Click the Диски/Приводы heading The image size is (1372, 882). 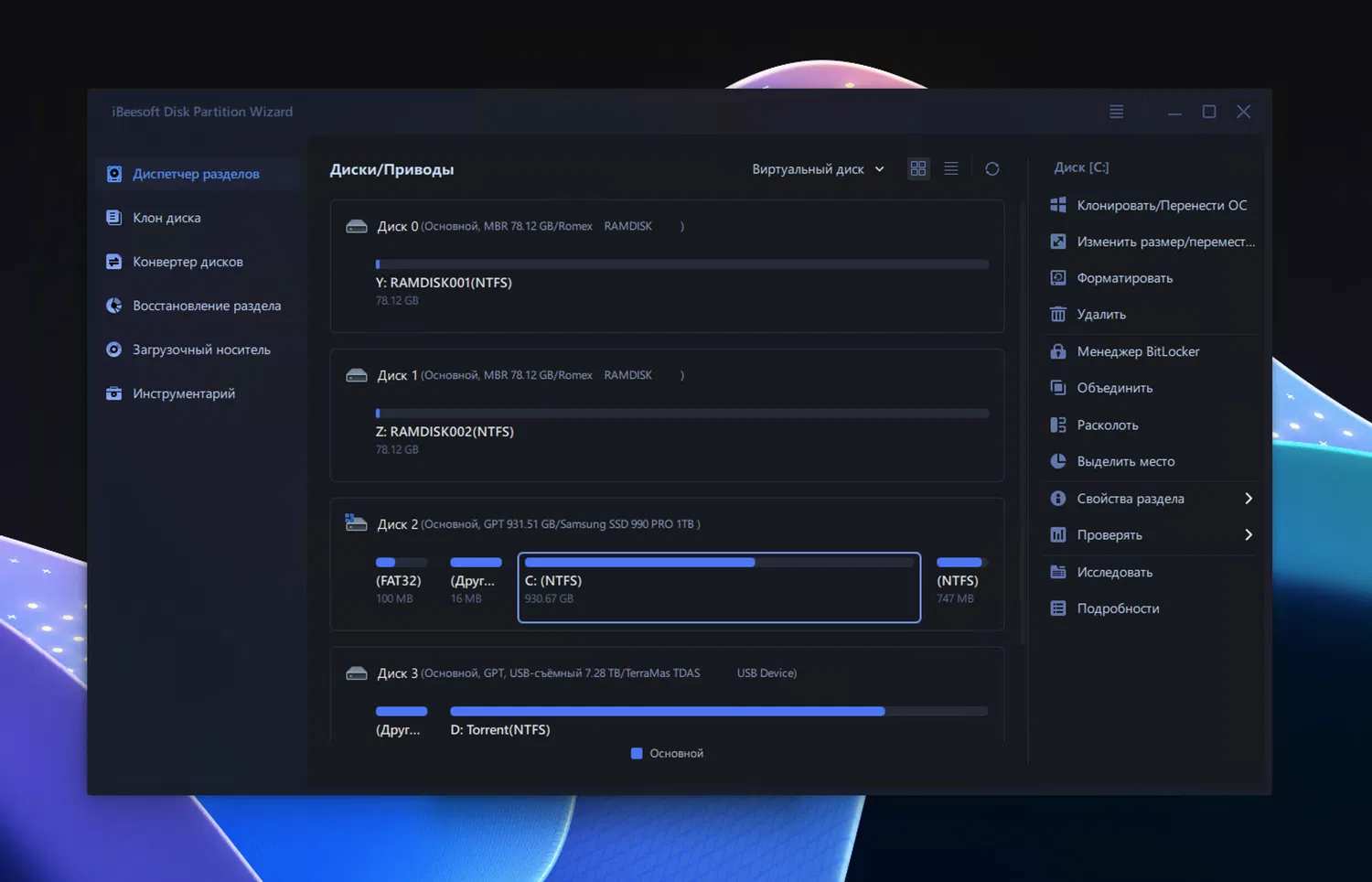(391, 169)
